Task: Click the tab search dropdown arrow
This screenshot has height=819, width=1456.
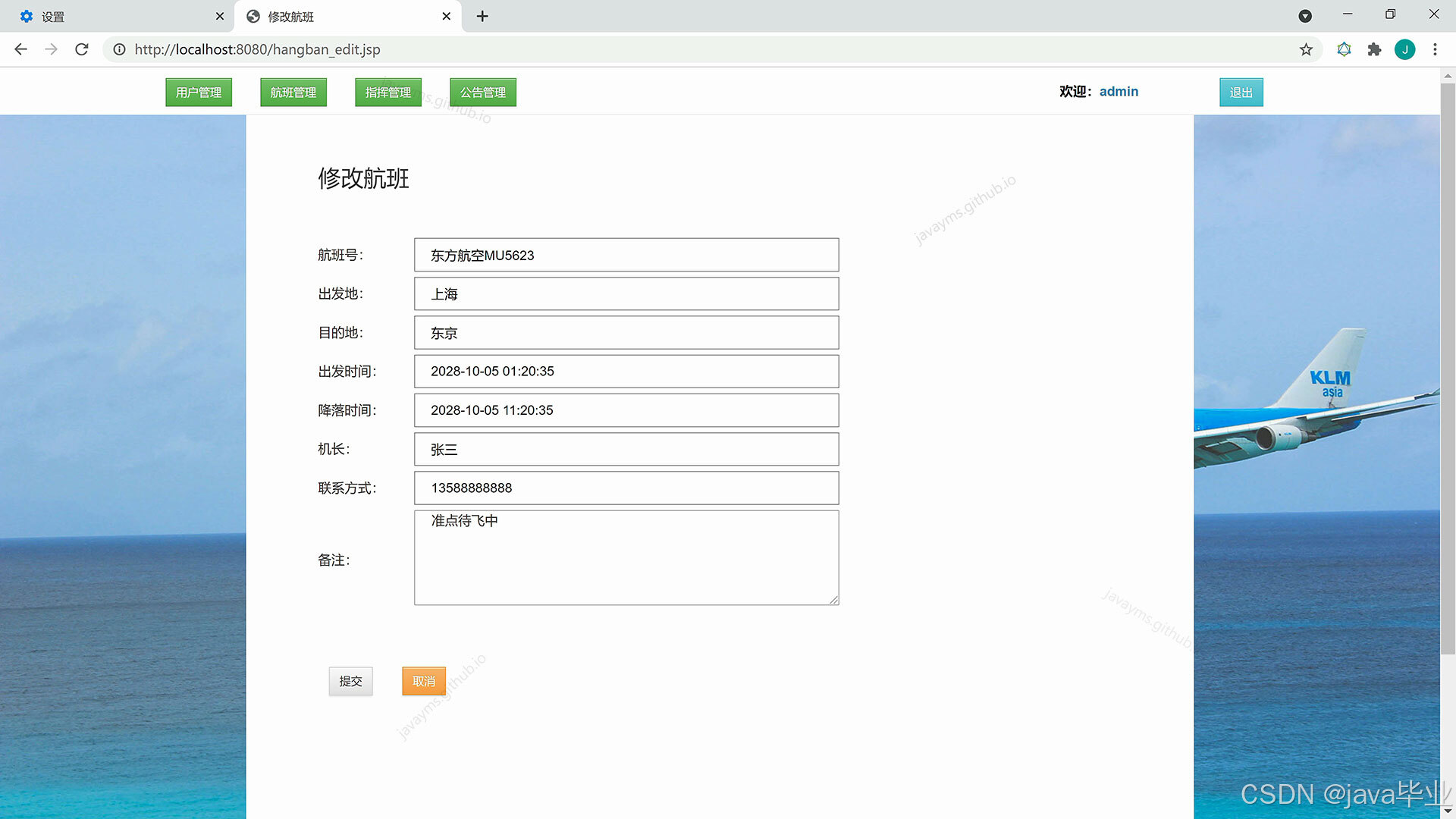Action: [x=1305, y=16]
